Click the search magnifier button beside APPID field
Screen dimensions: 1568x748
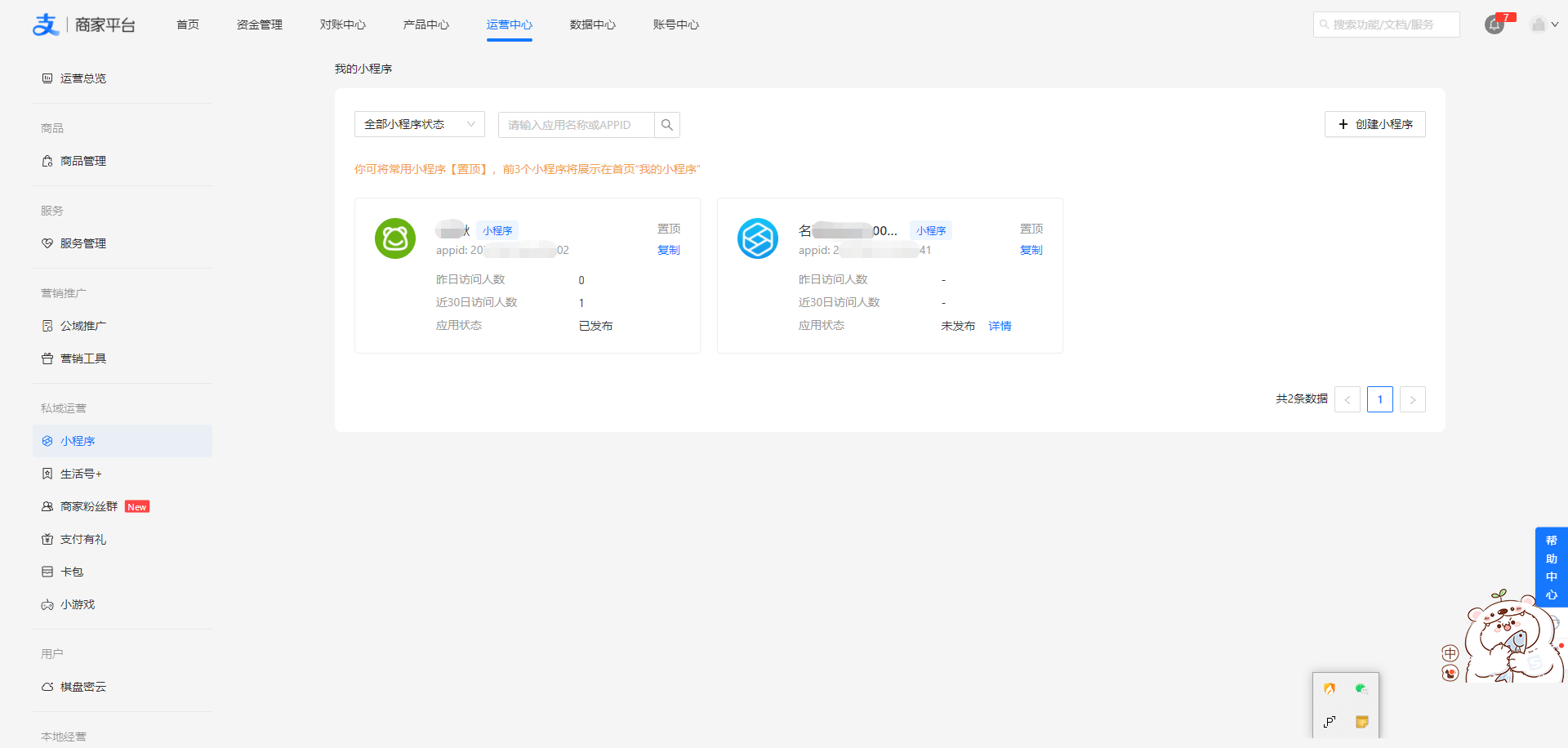[x=667, y=125]
